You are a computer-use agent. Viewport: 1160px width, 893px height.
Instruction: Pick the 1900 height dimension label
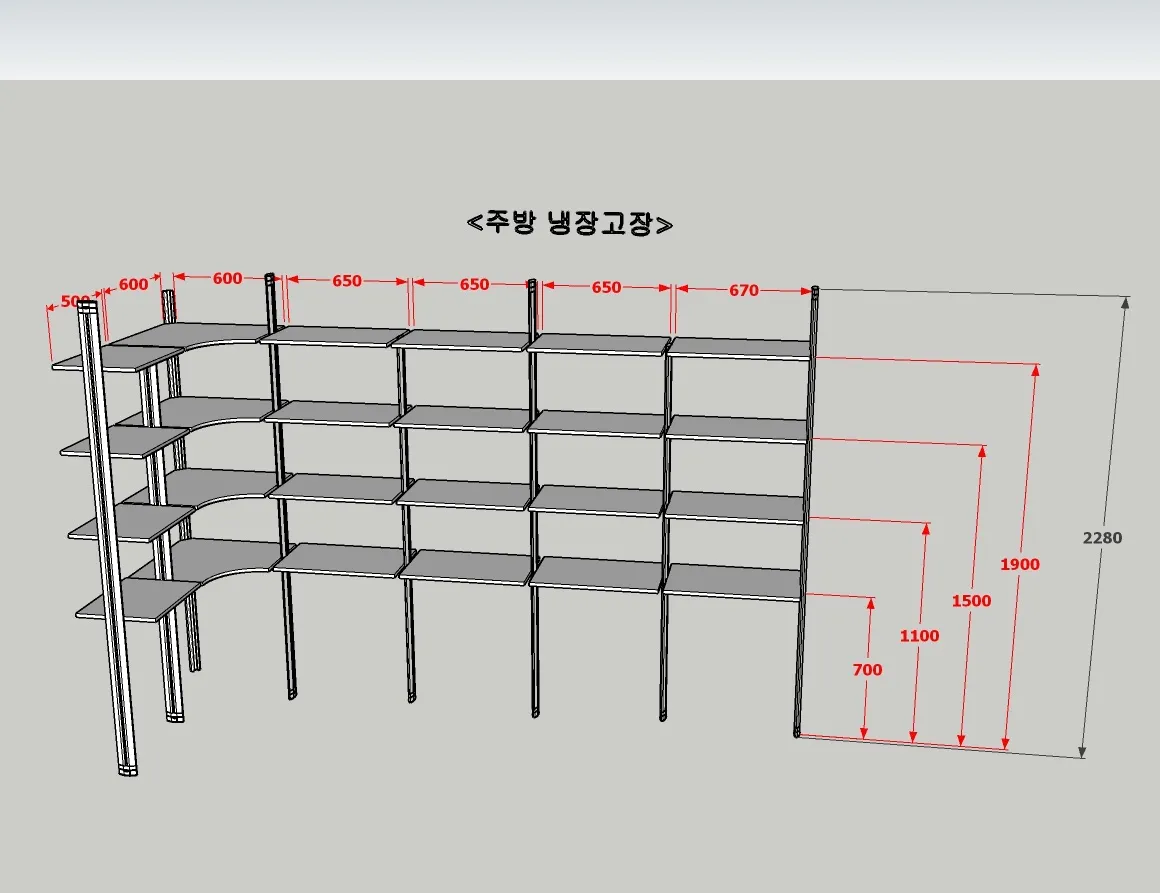(1019, 565)
